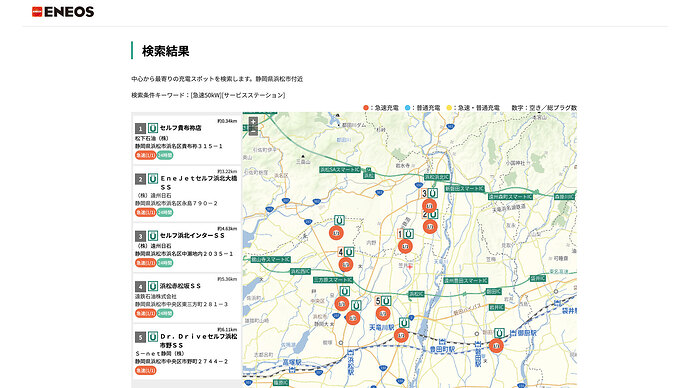Click the number 1 badge in the results list
Image resolution: width=690 pixels, height=388 pixels.
point(140,128)
